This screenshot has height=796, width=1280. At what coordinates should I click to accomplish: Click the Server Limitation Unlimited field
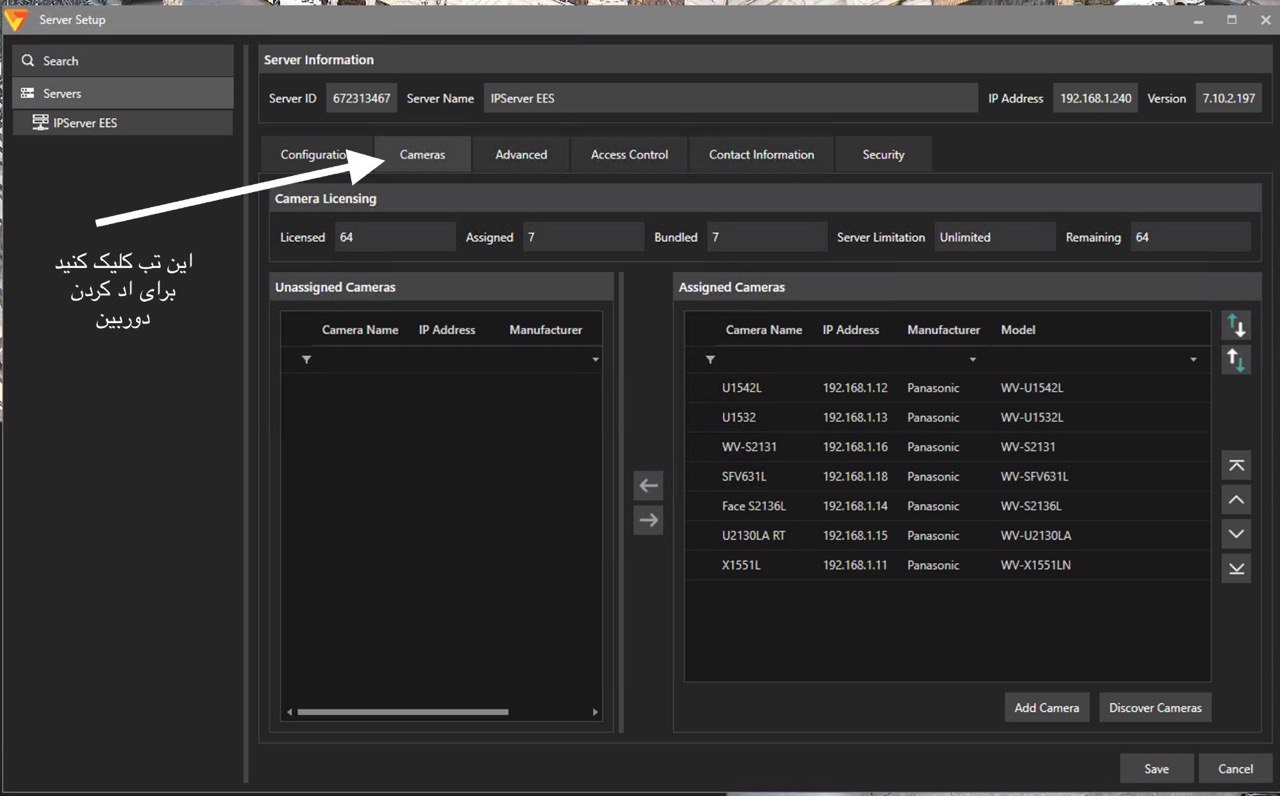pos(995,237)
